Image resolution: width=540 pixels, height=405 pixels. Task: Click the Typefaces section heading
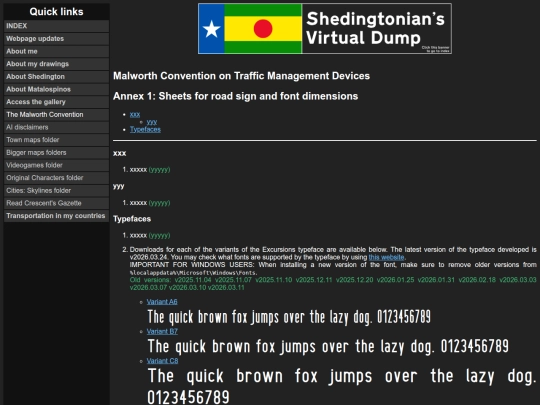132,219
